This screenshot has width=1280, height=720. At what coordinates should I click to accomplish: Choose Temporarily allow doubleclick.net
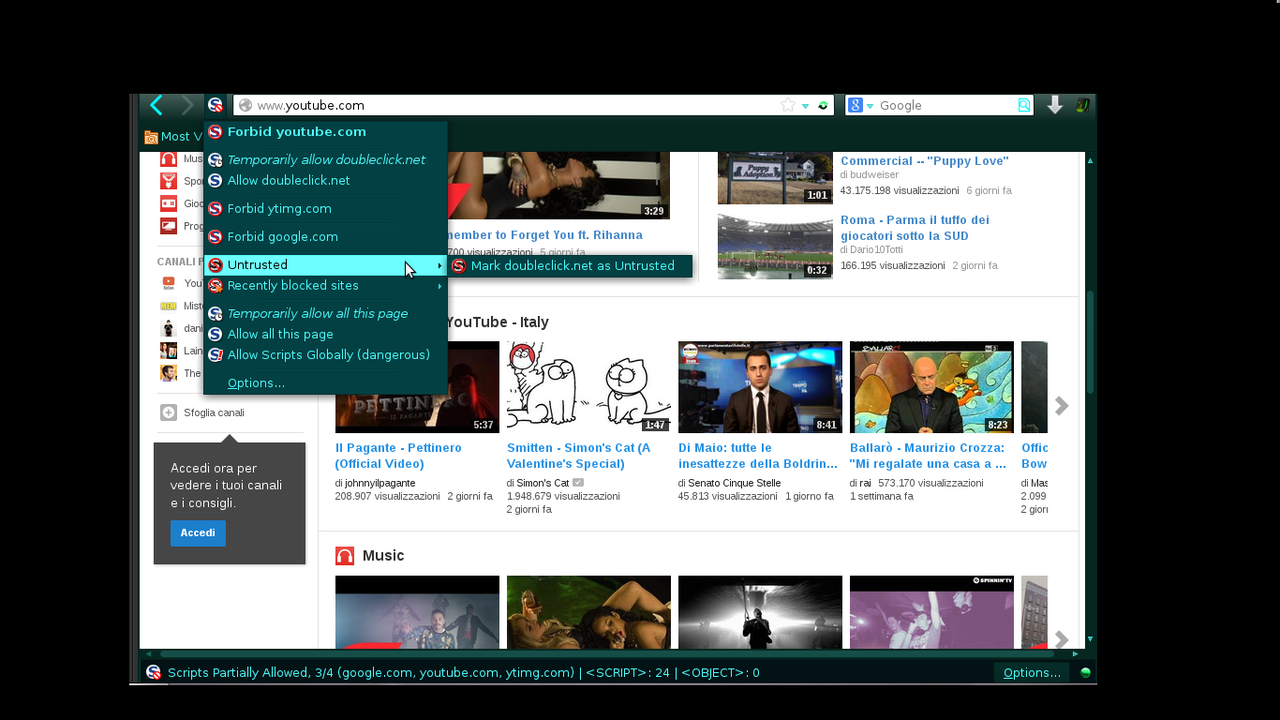tap(325, 160)
